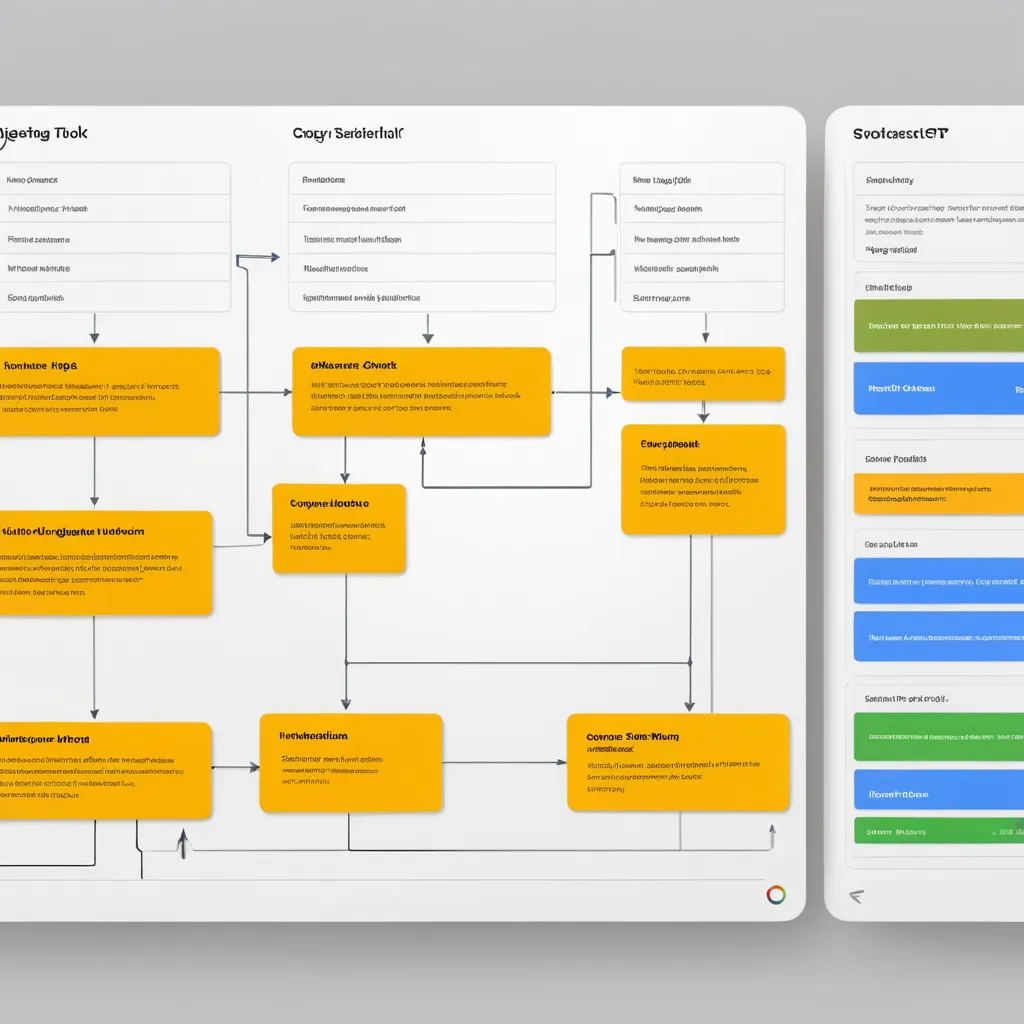Select the yellow 'Ilocteheatiom' flowchart node

point(351,763)
